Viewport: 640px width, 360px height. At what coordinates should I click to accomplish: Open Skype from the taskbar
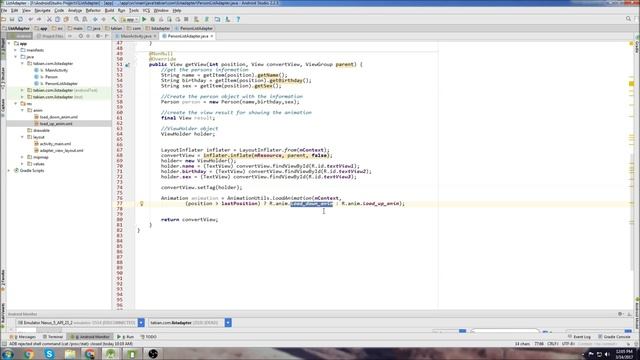(49, 354)
